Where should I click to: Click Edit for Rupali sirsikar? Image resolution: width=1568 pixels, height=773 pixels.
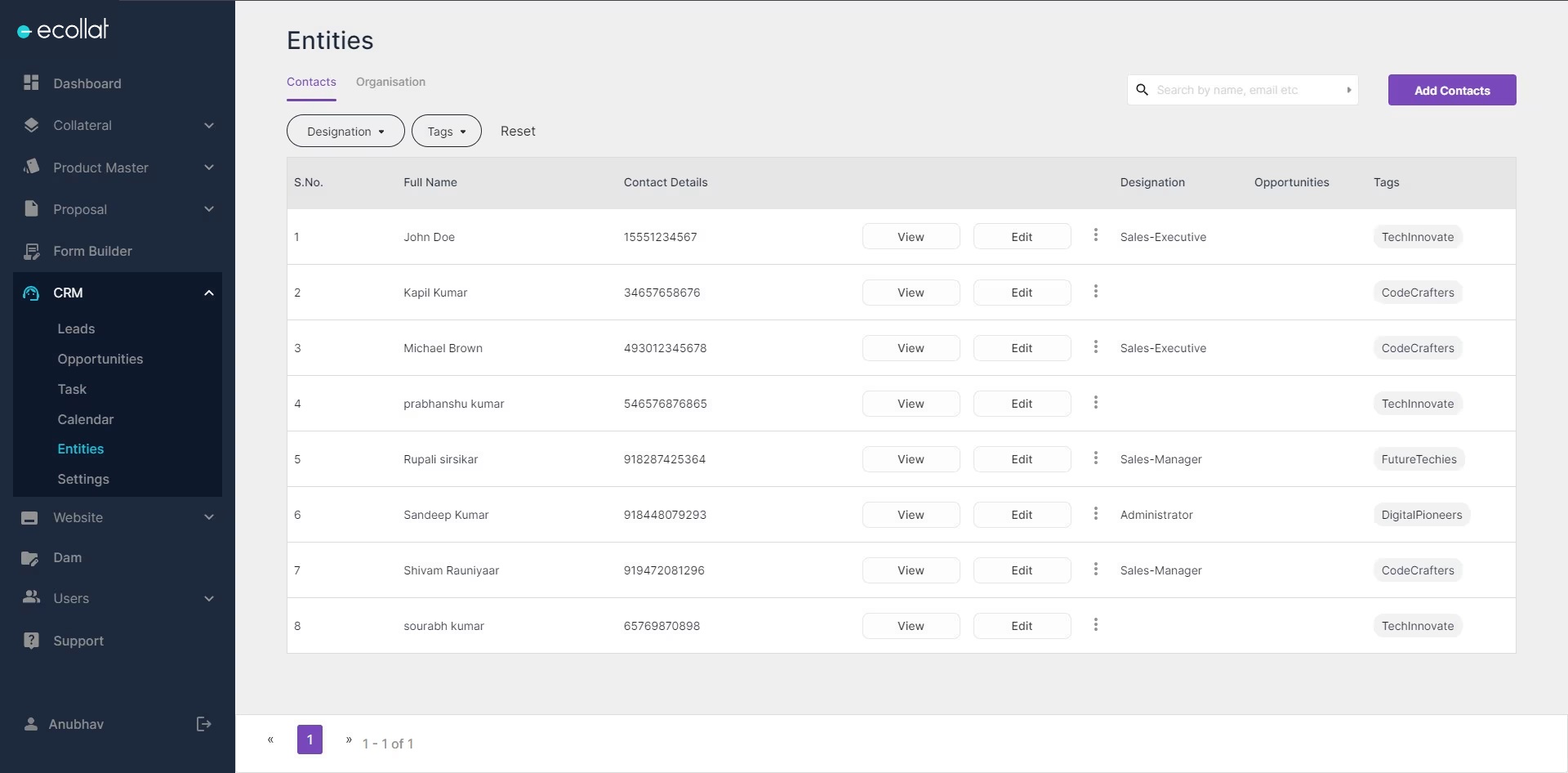1022,459
